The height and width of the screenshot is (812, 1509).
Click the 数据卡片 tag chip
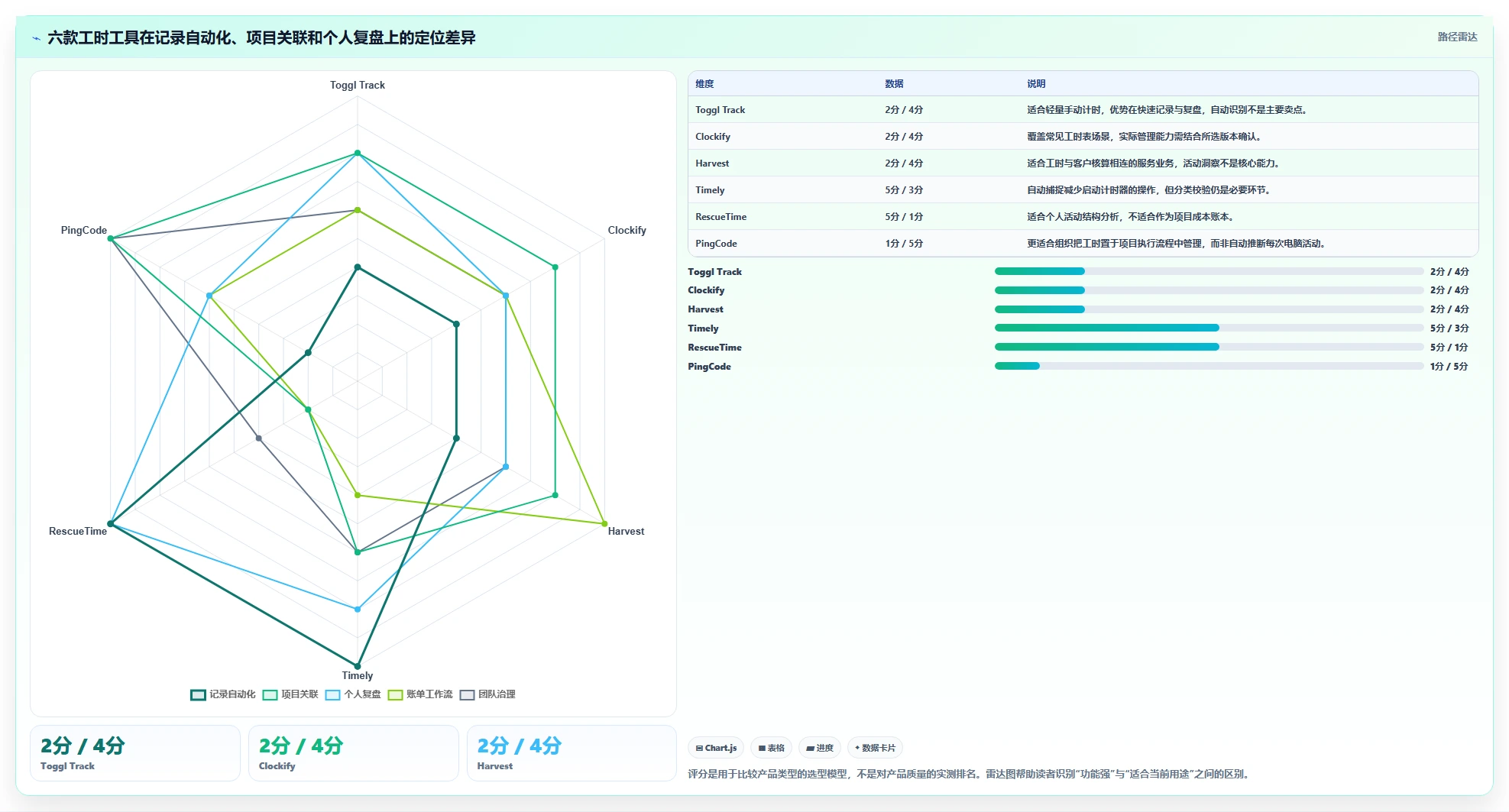point(875,748)
